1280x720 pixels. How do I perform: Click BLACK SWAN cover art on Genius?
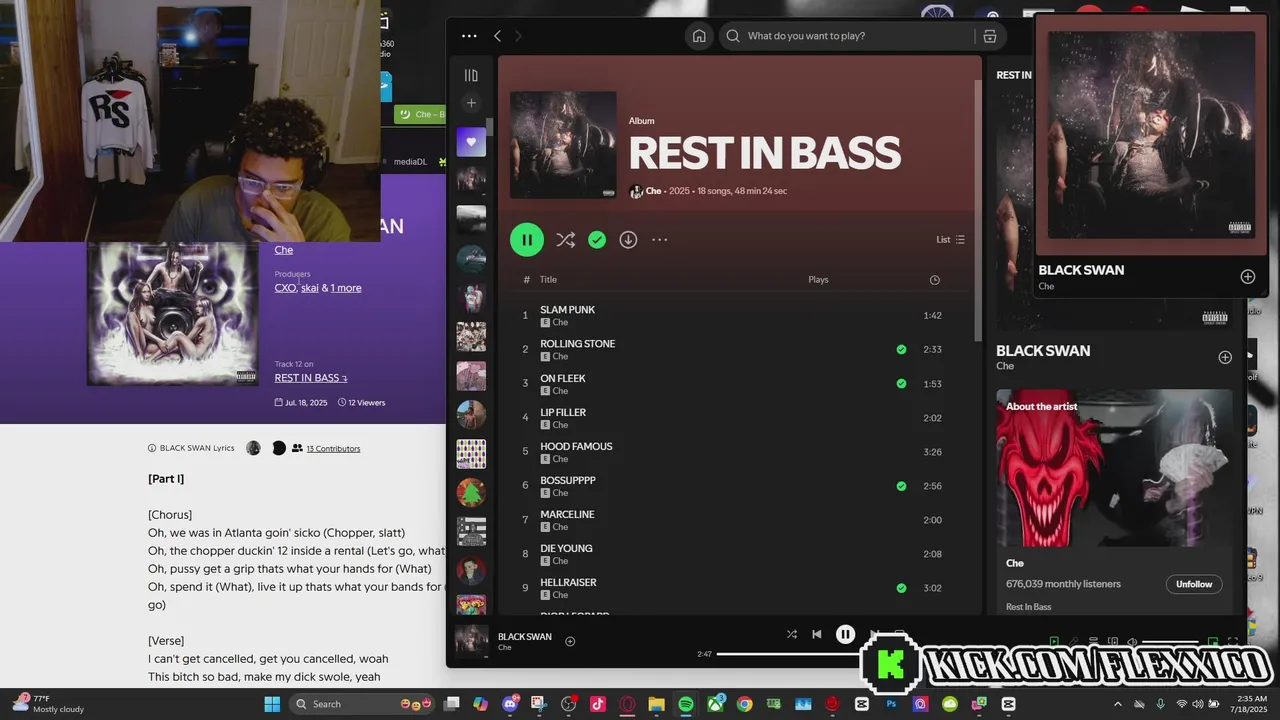(173, 314)
